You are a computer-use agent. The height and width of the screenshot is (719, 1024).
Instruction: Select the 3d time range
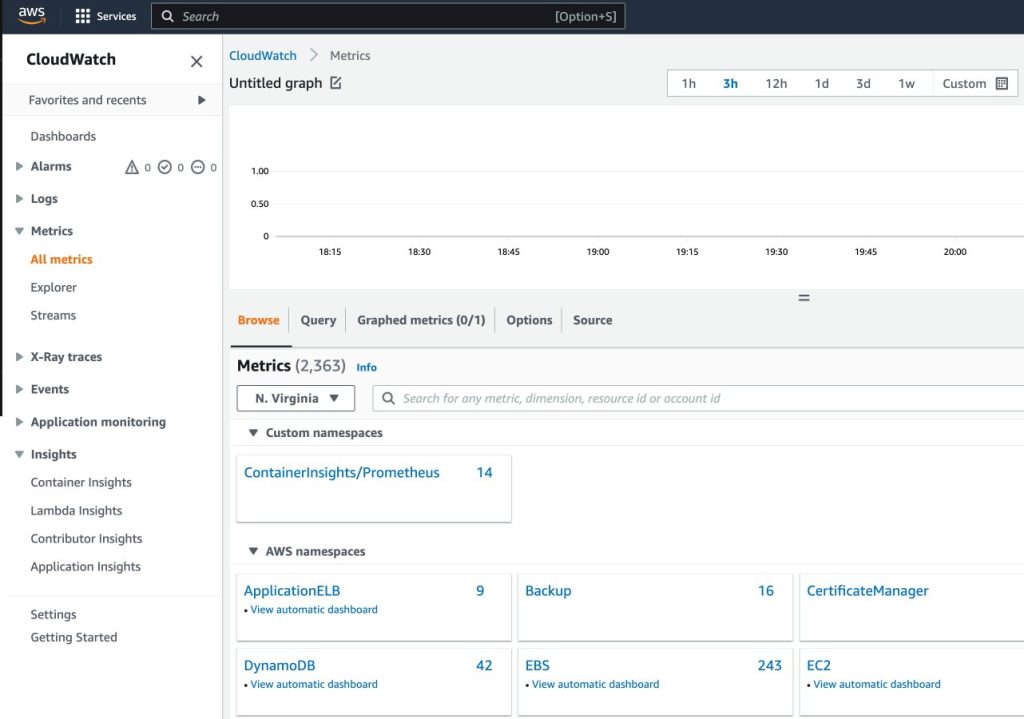(863, 84)
